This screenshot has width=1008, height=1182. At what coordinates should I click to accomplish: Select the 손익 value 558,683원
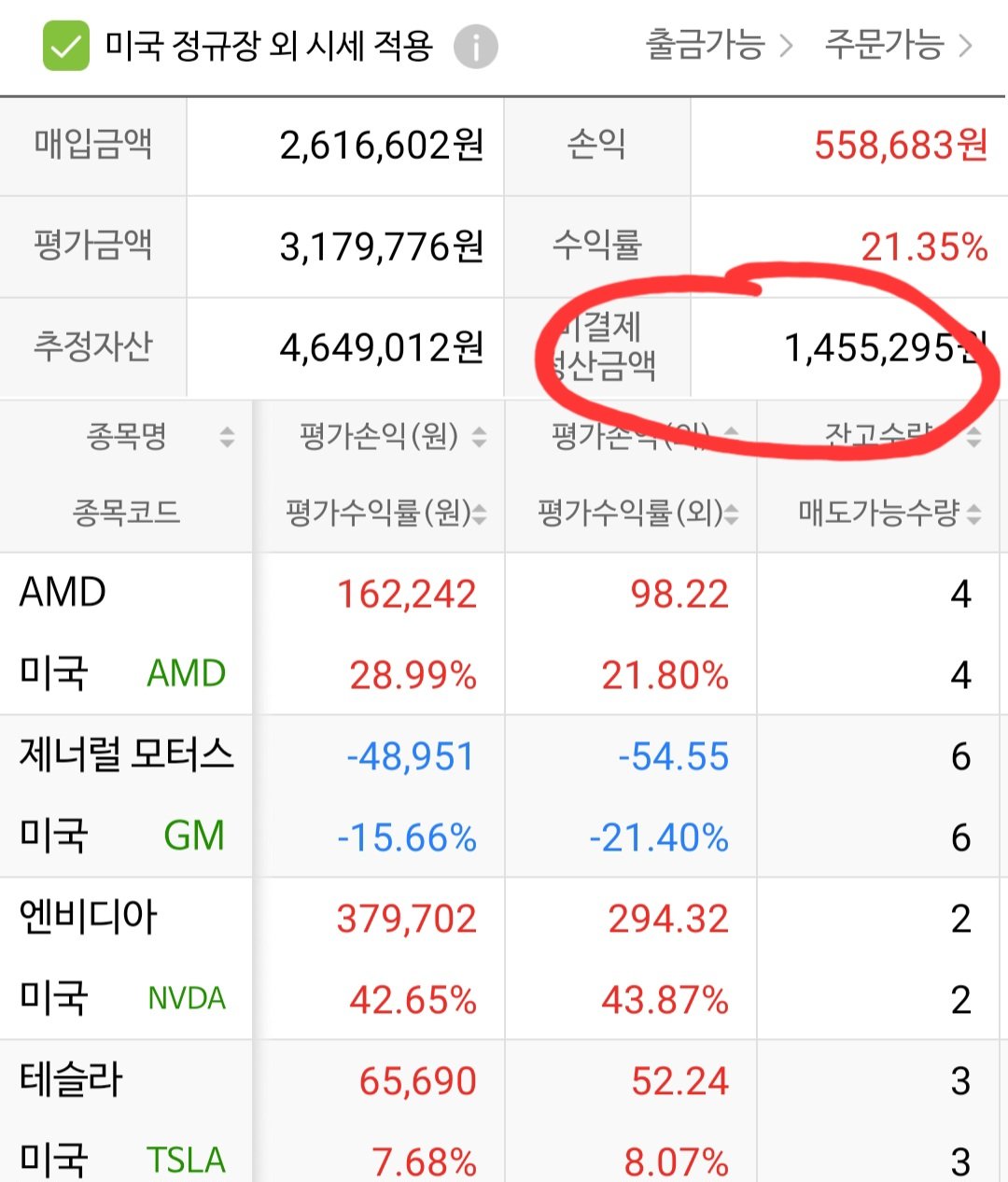tap(901, 146)
